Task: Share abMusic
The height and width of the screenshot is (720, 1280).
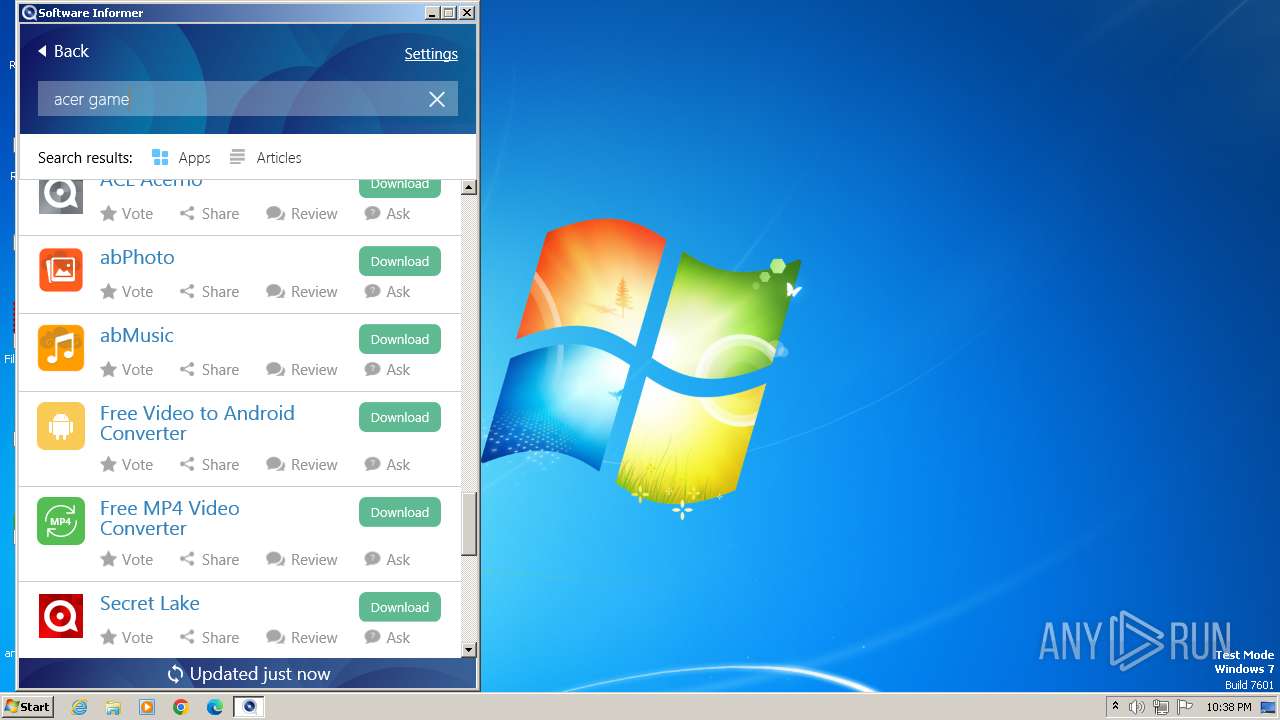Action: [209, 370]
